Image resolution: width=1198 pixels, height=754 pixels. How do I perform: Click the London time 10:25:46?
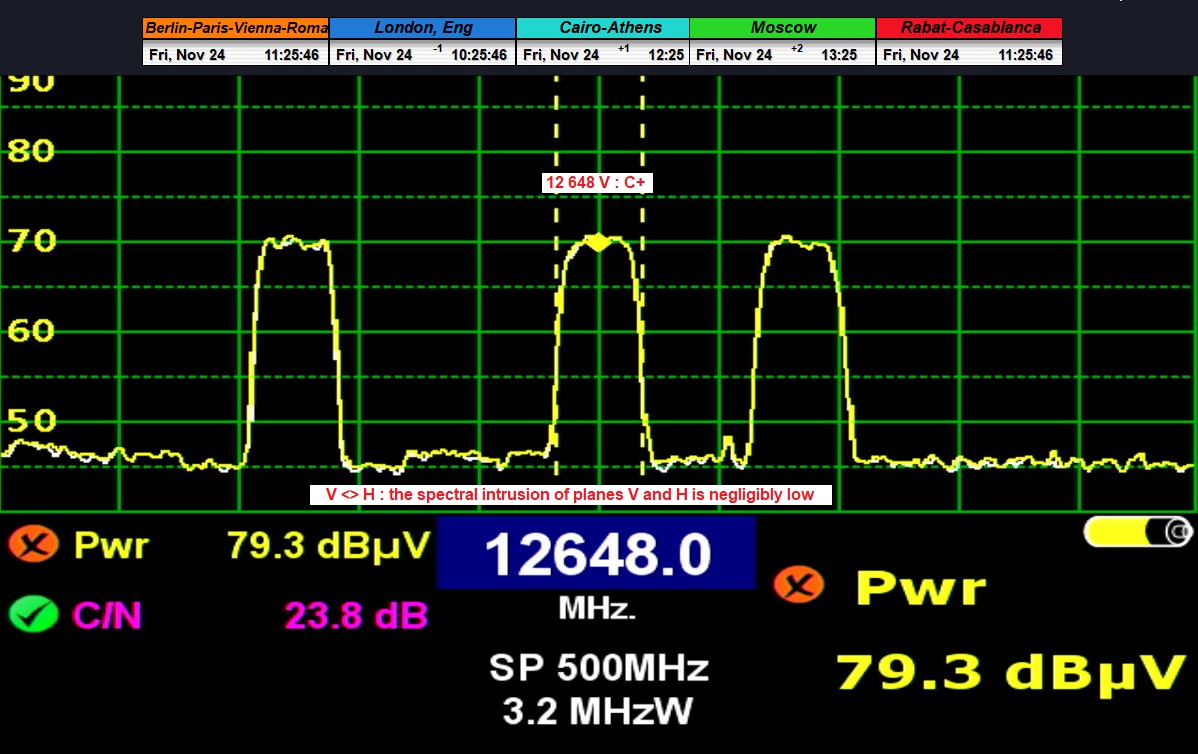click(478, 55)
